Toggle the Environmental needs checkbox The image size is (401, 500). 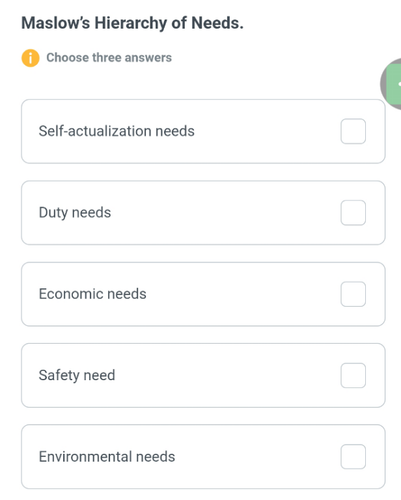coord(353,457)
